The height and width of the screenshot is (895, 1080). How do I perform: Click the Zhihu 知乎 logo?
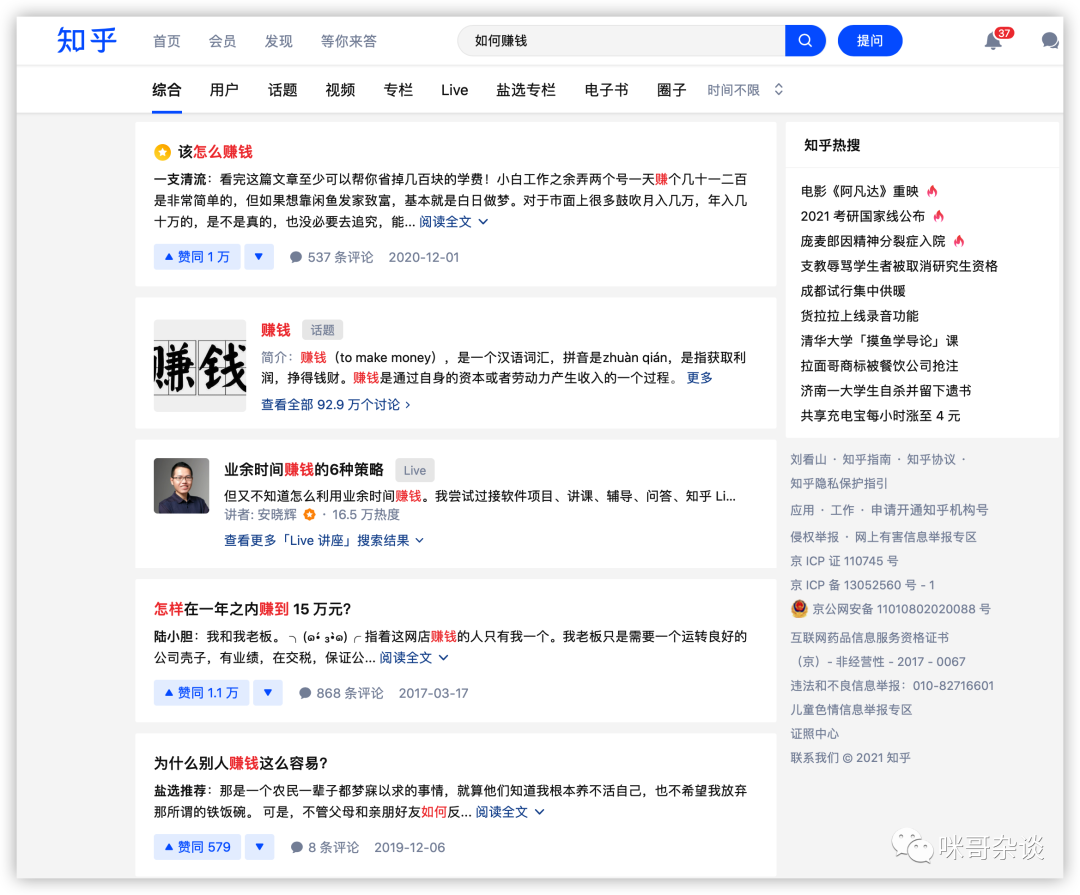(87, 40)
